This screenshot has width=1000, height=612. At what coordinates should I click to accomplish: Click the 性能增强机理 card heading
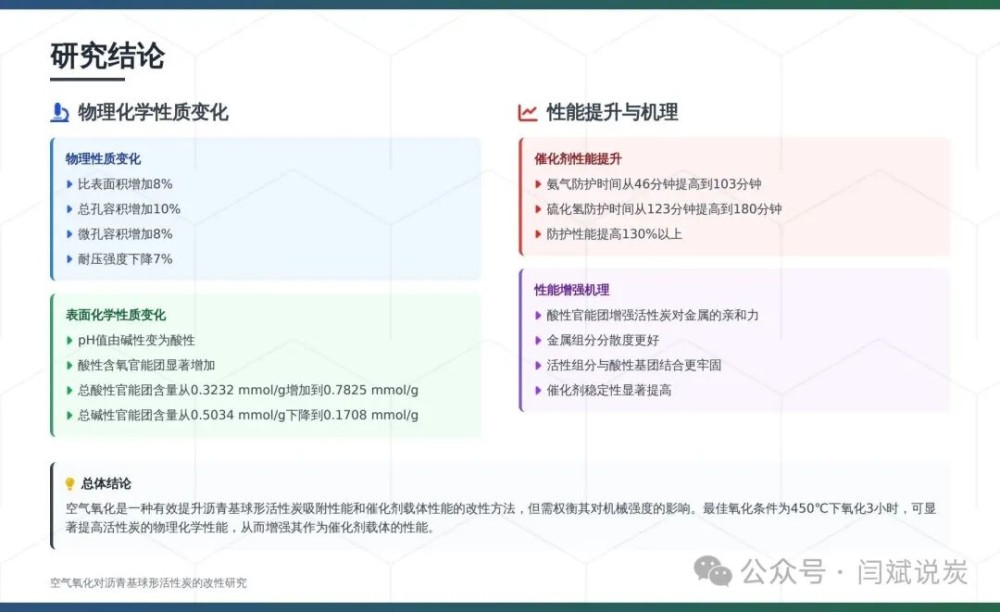(572, 290)
